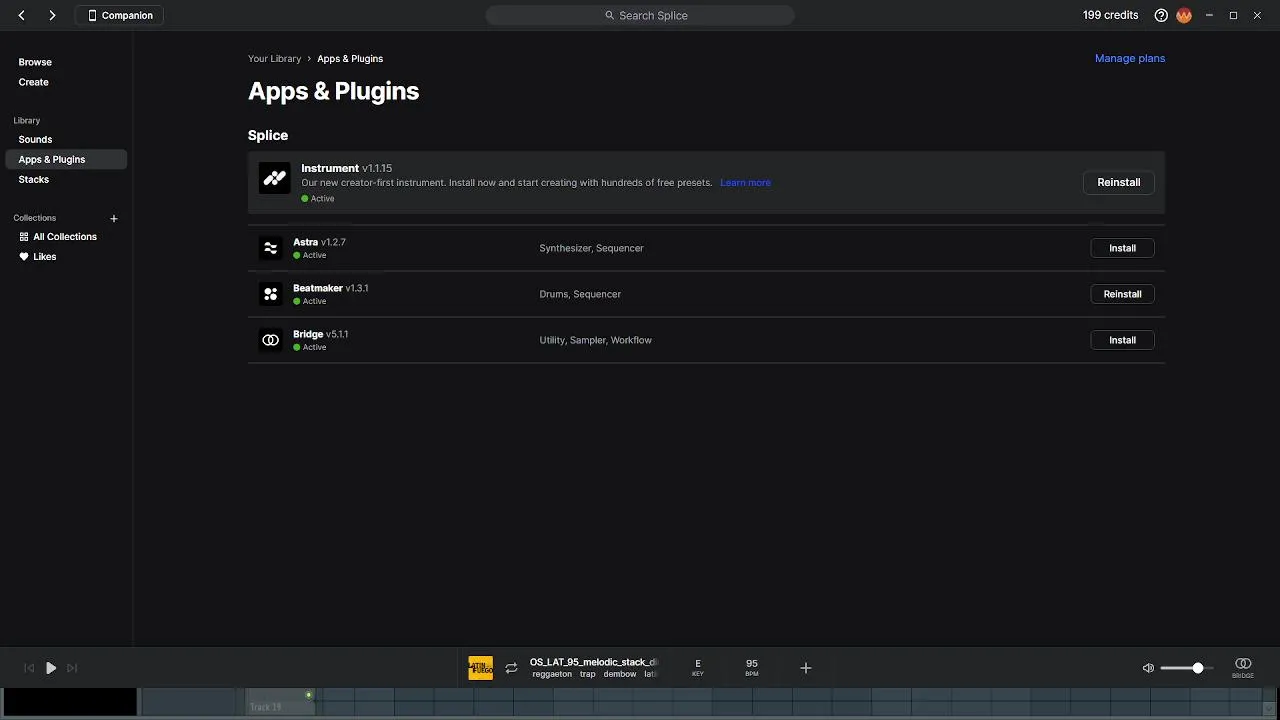Screen dimensions: 1280x720
Task: Open the help question mark icon
Action: [x=1161, y=15]
